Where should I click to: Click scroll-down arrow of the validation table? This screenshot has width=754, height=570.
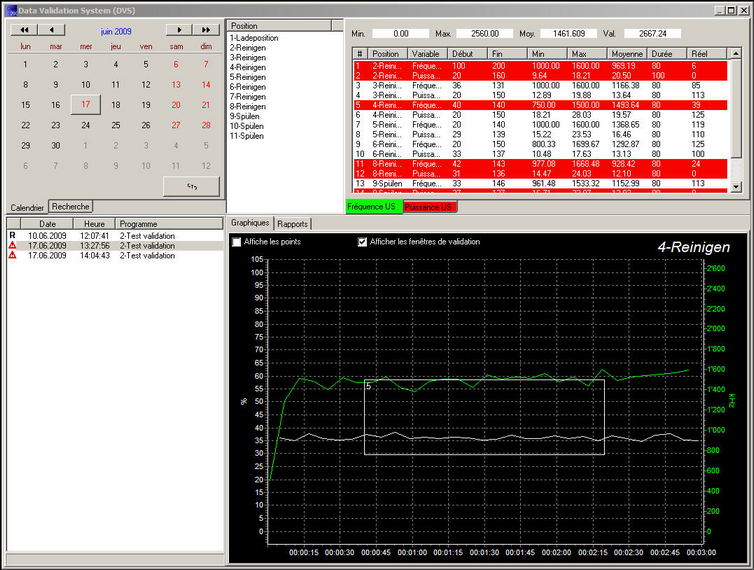736,187
